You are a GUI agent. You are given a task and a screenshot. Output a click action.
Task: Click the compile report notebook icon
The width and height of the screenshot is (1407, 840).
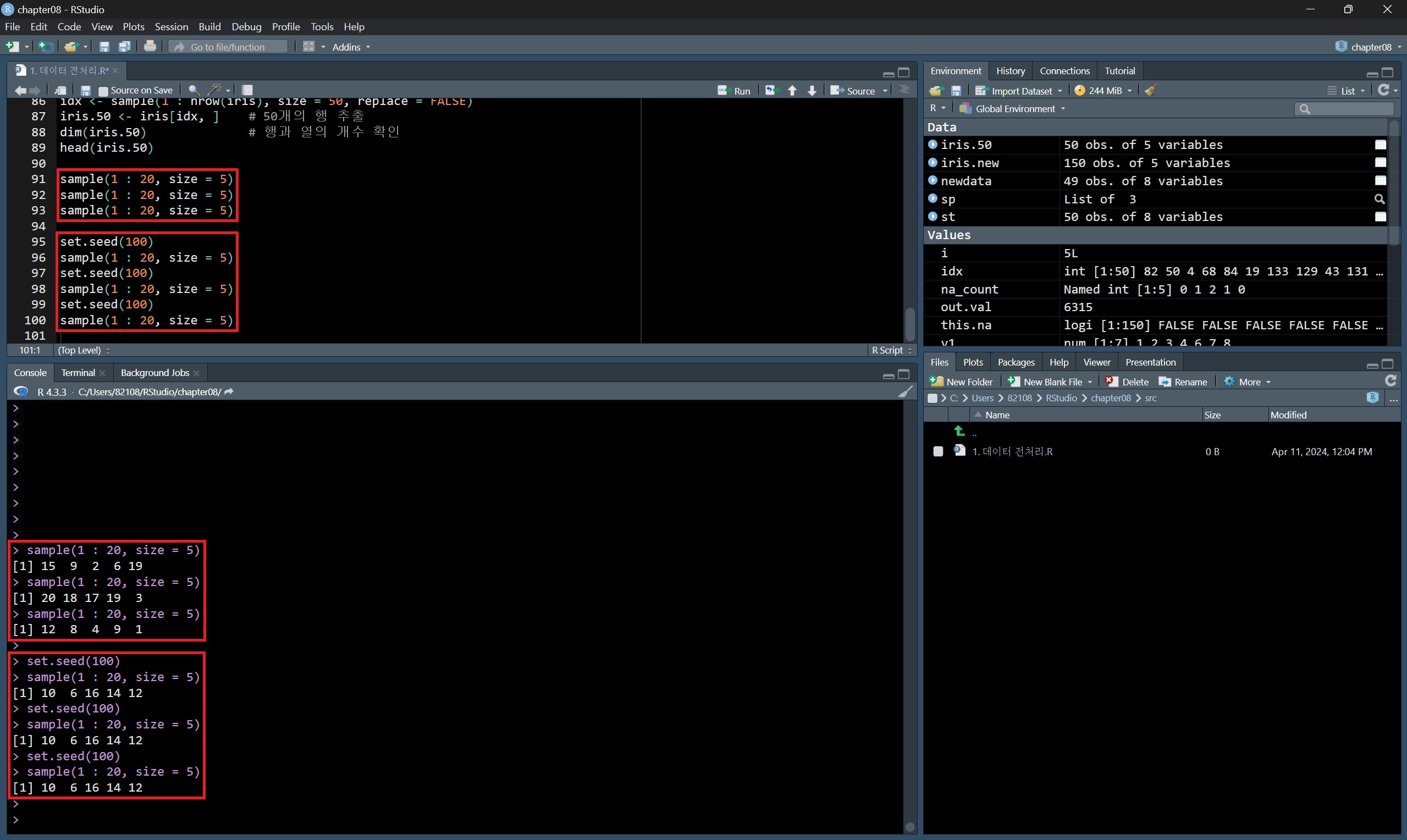coord(247,90)
